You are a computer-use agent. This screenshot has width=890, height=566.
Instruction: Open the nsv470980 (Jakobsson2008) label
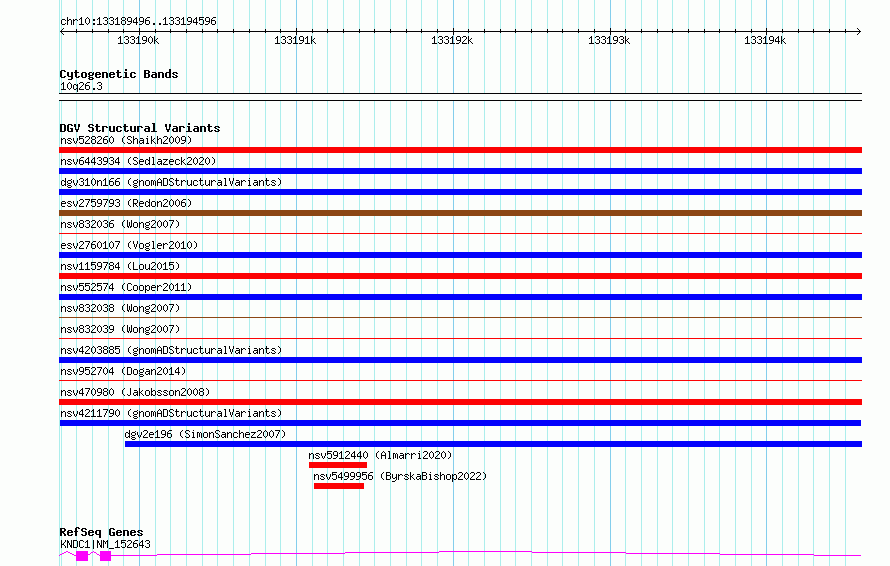pos(135,392)
